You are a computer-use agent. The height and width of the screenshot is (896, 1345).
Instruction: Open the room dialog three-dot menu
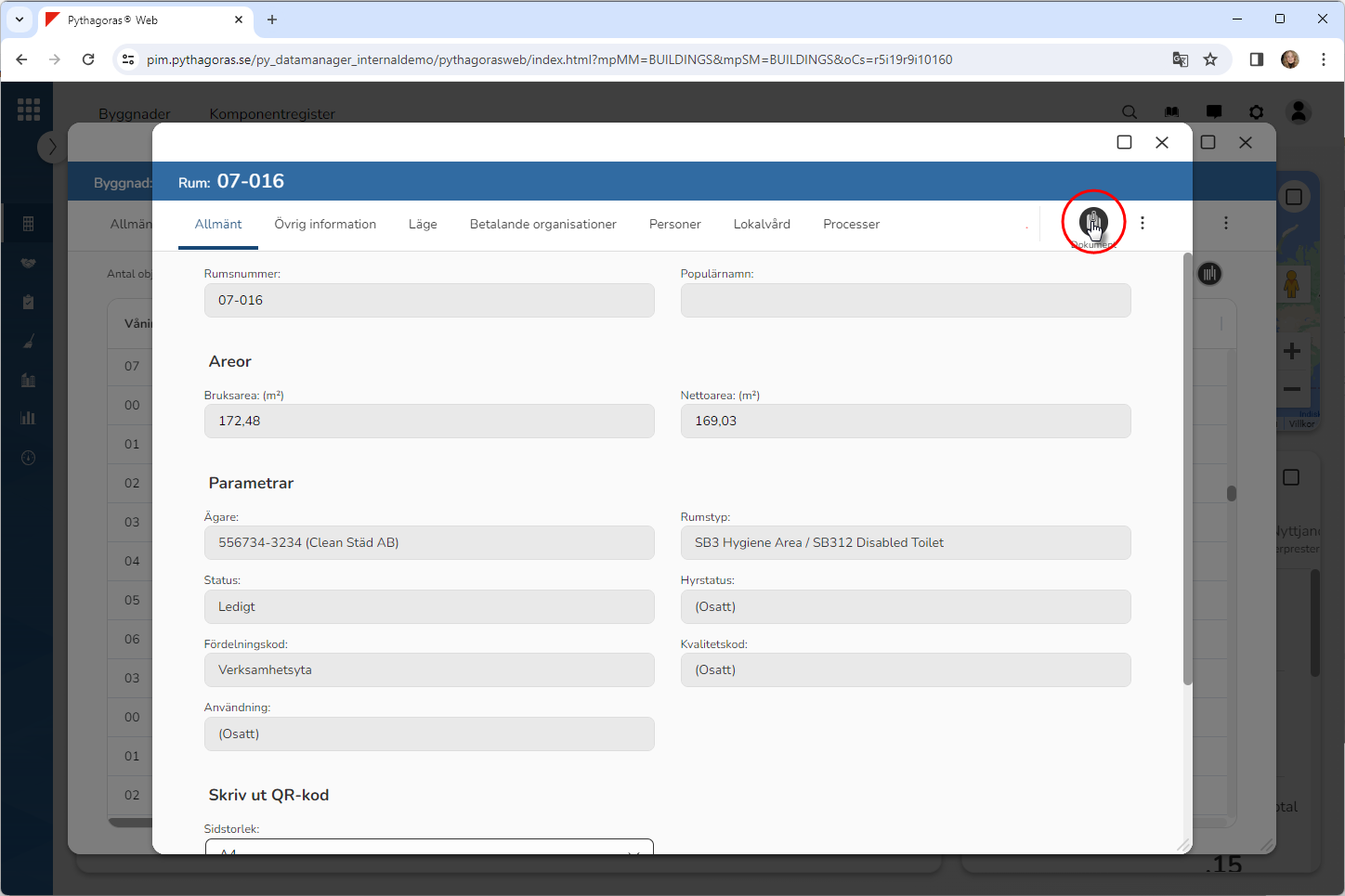(x=1143, y=223)
